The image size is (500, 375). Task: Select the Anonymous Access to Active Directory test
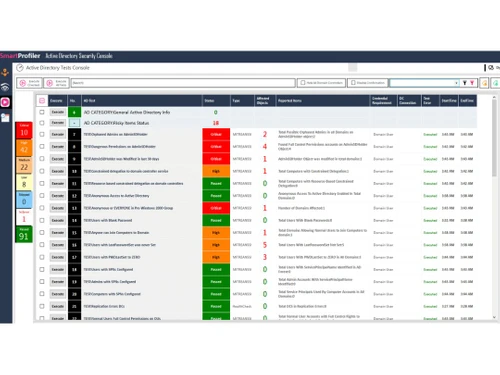coord(116,196)
